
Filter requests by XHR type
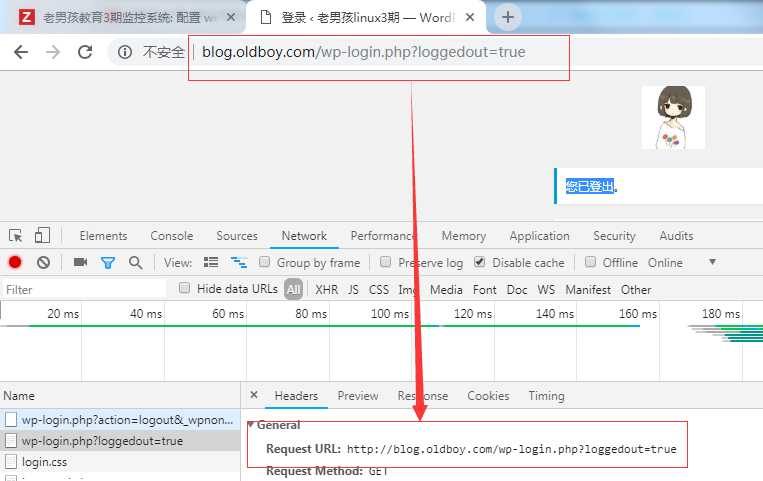click(x=326, y=290)
